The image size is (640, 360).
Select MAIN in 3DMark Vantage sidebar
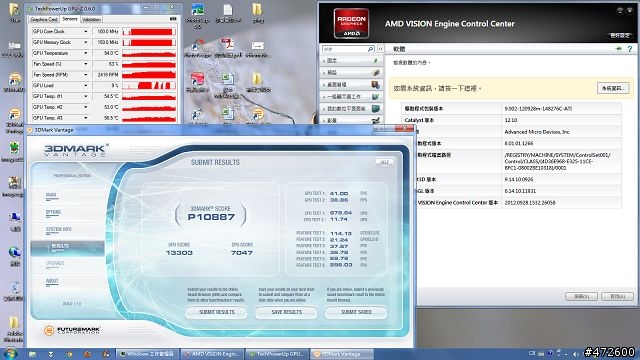click(51, 195)
